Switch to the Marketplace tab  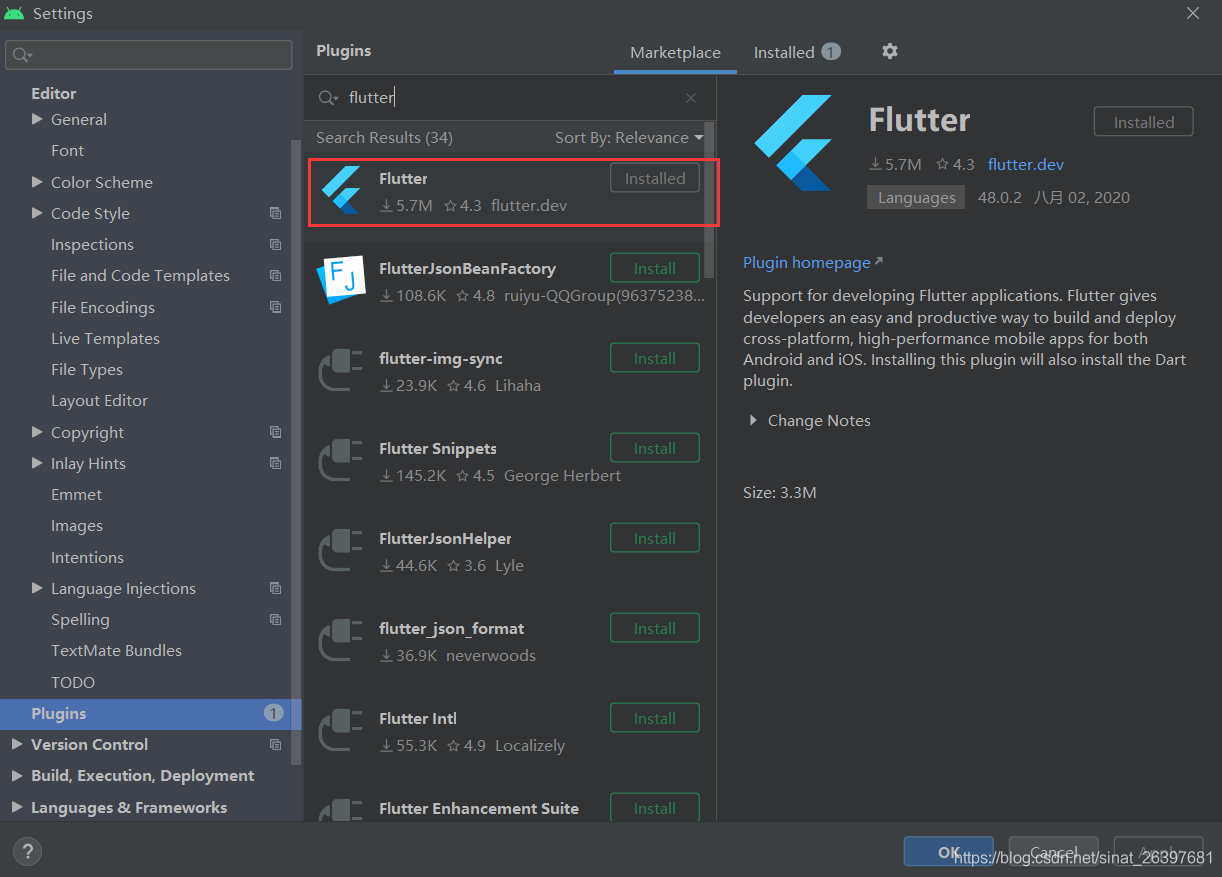tap(675, 53)
